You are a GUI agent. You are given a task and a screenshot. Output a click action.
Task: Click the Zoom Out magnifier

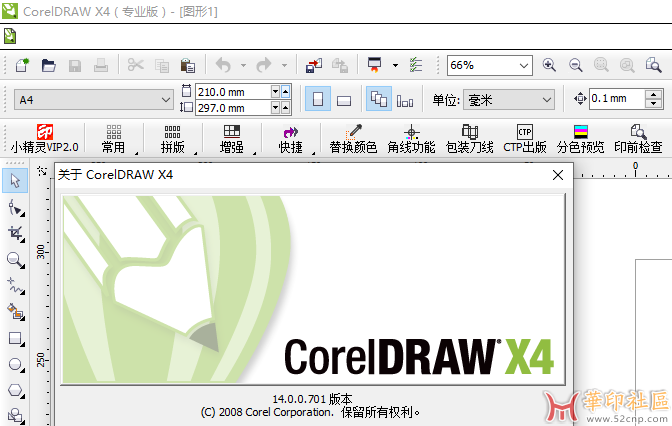tap(575, 65)
